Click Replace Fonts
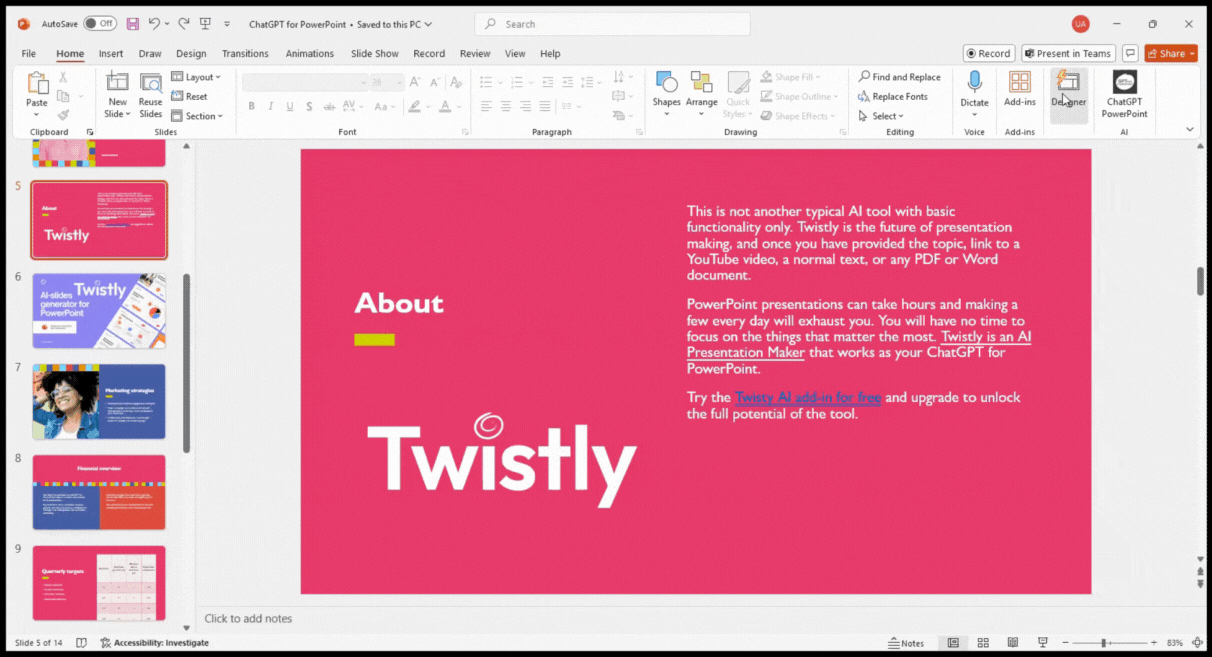Image resolution: width=1212 pixels, height=657 pixels. [x=893, y=97]
